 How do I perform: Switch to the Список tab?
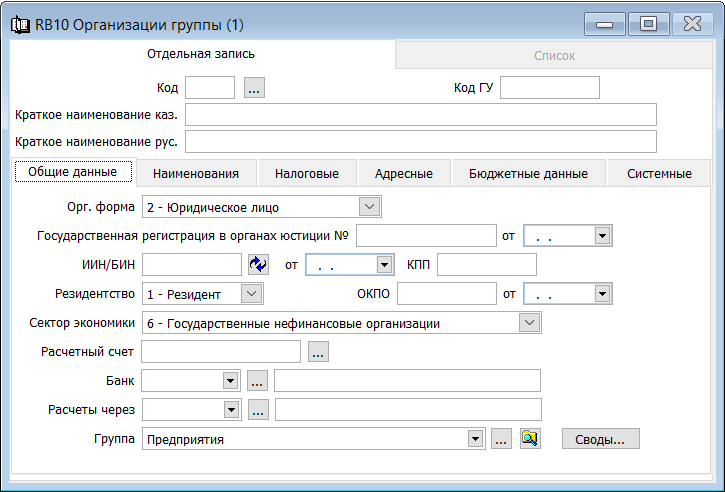point(554,56)
